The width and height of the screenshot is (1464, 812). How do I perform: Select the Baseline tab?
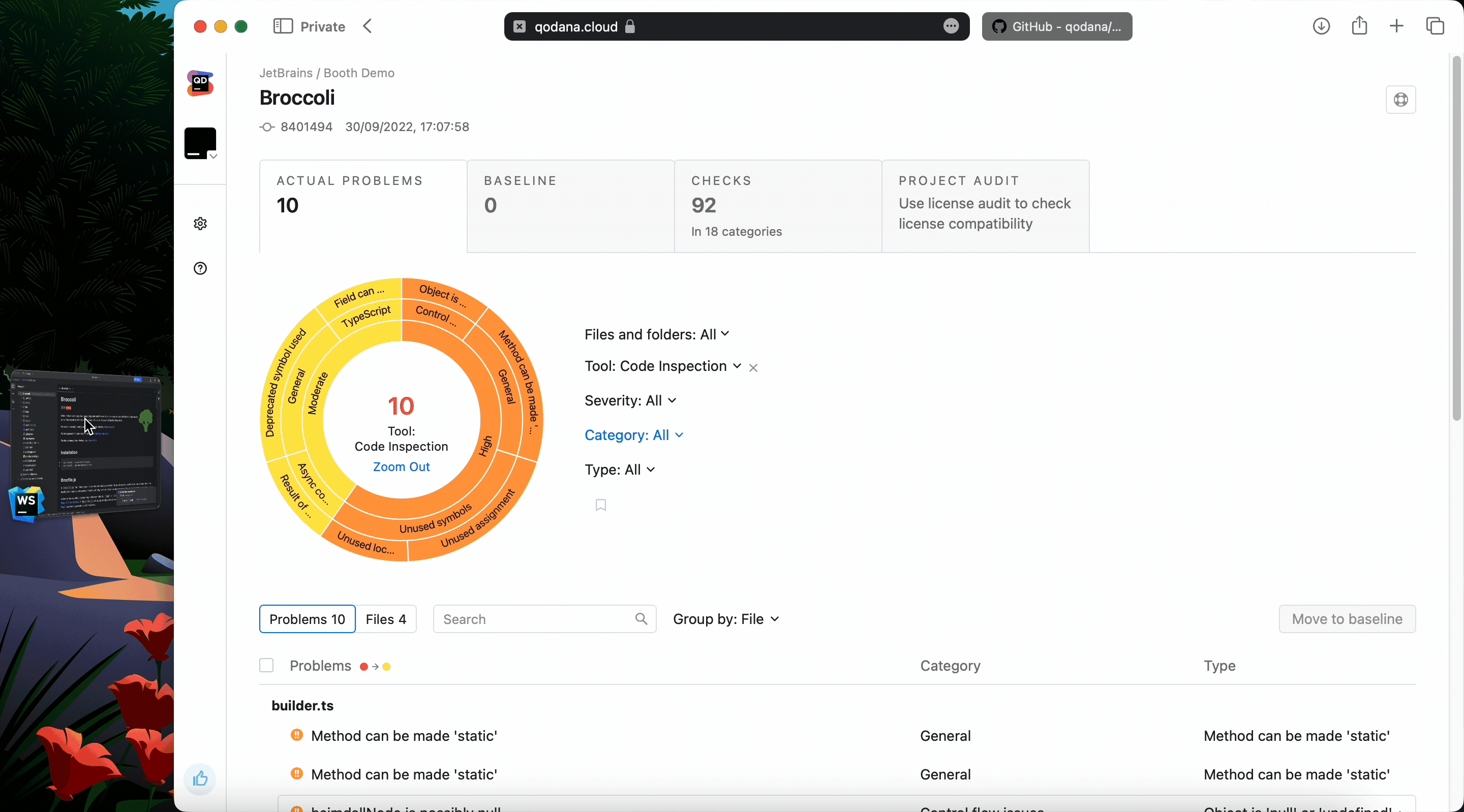570,206
